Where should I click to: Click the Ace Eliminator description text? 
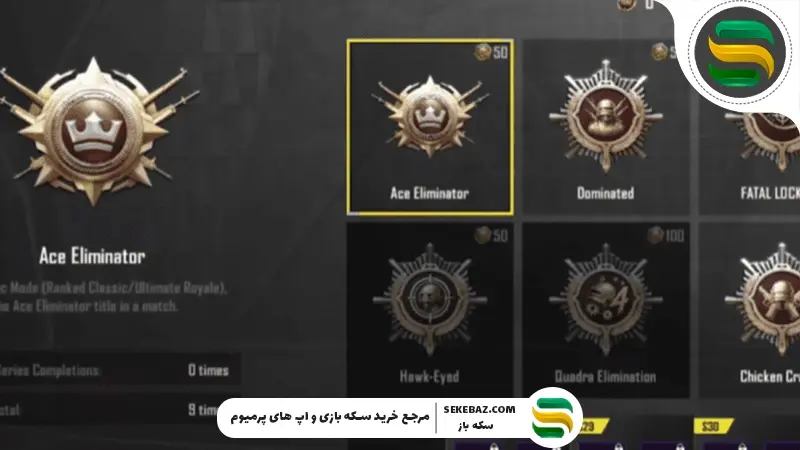tap(113, 297)
